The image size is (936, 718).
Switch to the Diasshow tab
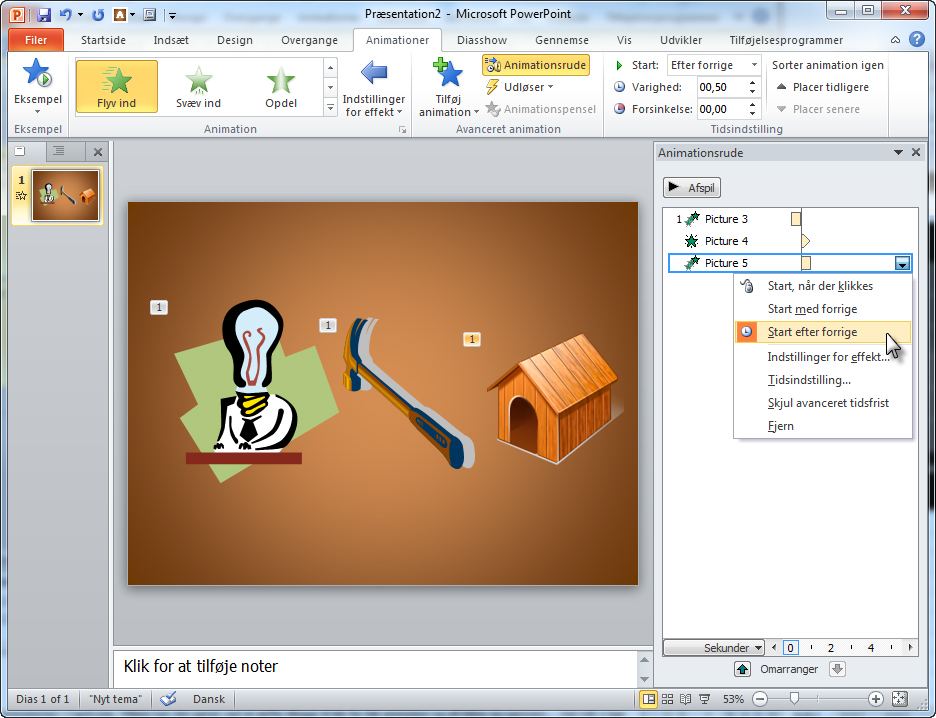(x=482, y=40)
